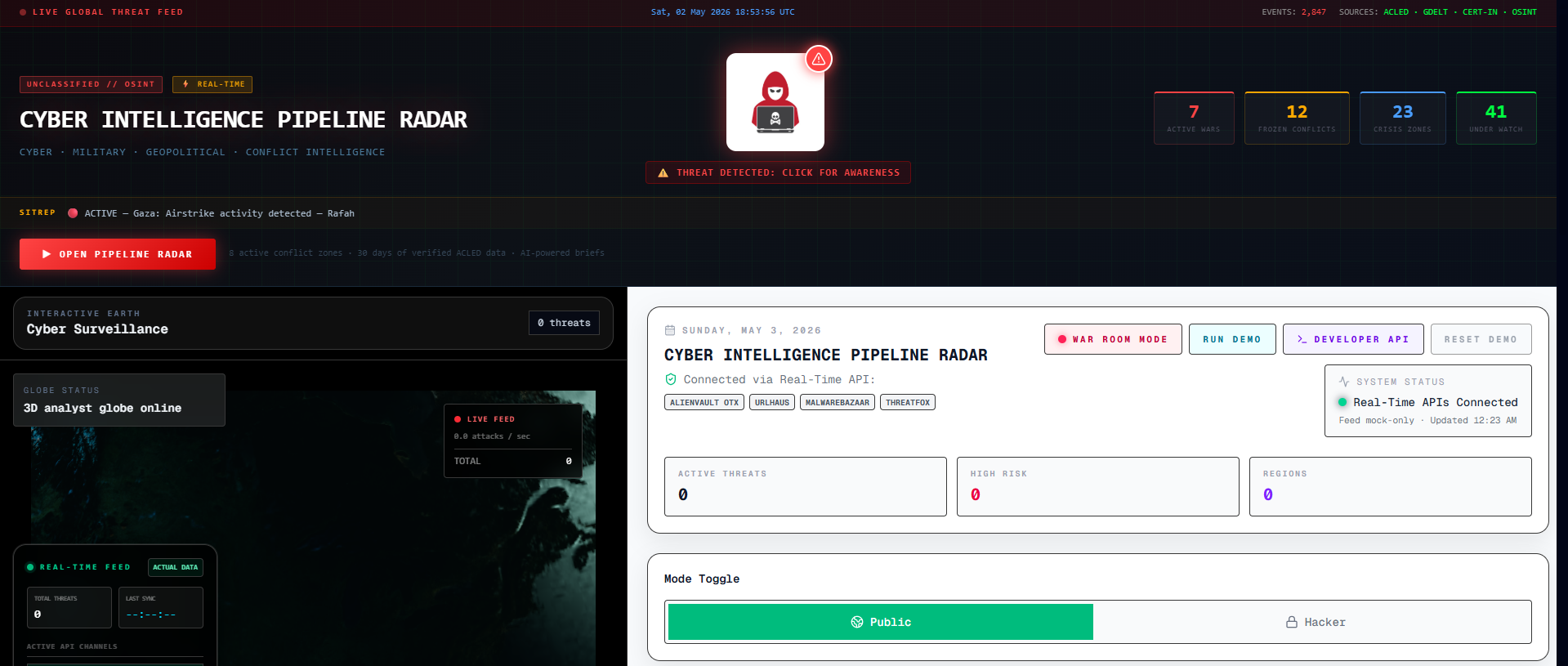The width and height of the screenshot is (1568, 666).
Task: Click Run Demo button
Action: (x=1232, y=339)
